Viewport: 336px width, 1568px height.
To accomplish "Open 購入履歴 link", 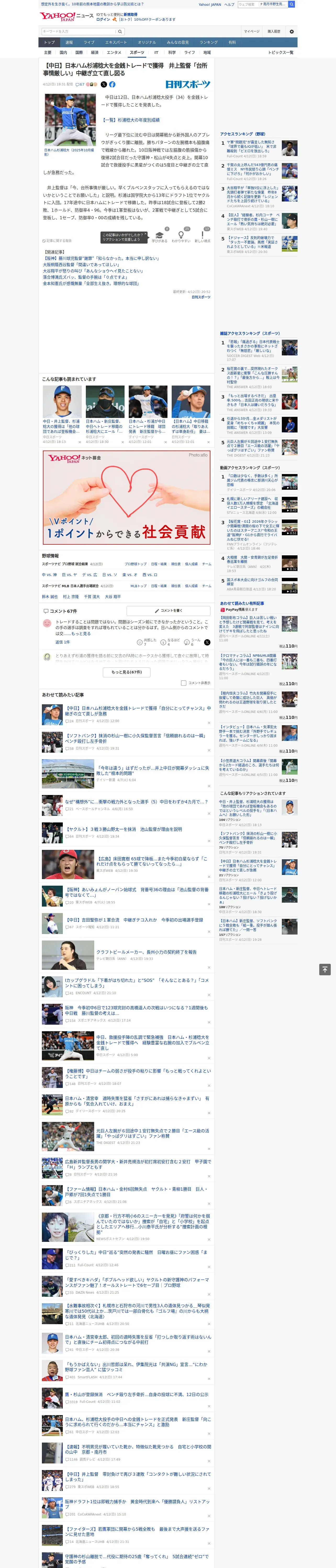I will coord(274,32).
